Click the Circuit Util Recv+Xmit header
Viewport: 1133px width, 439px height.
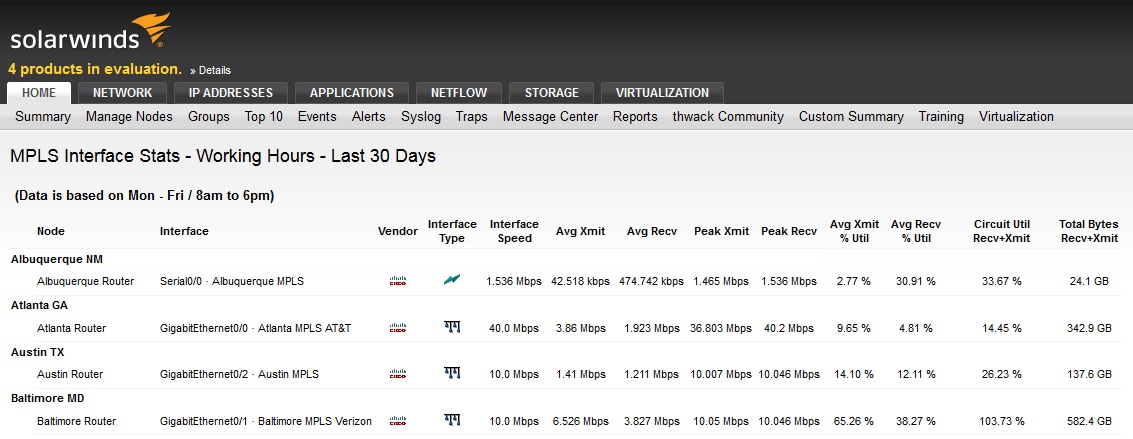point(1001,231)
